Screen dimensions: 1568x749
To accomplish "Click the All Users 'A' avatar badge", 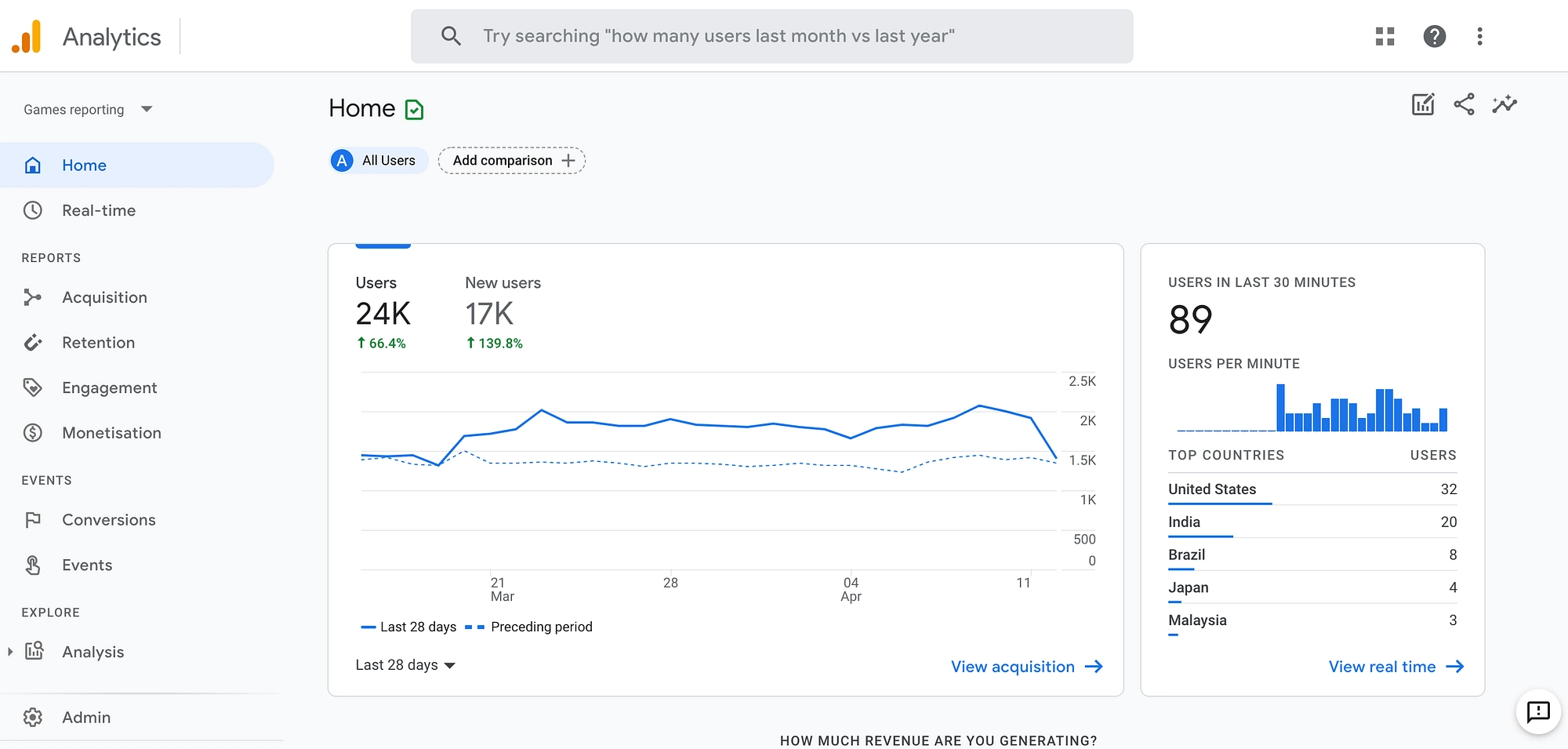I will [x=342, y=161].
